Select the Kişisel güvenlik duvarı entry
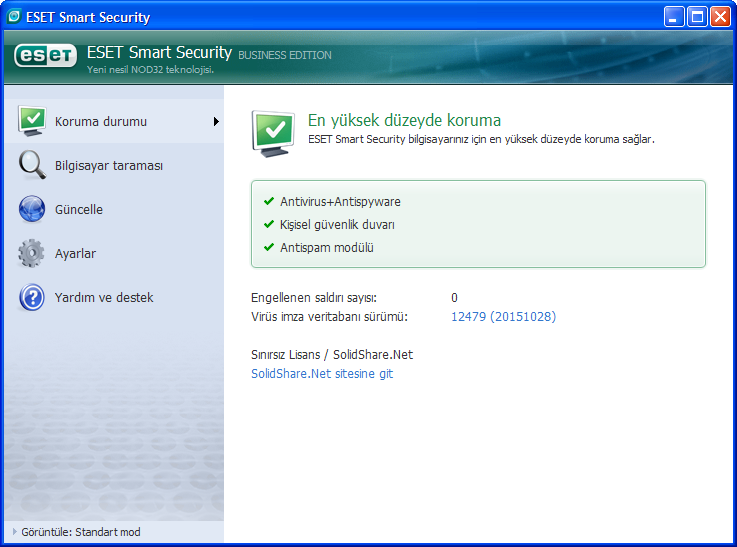 (x=337, y=225)
